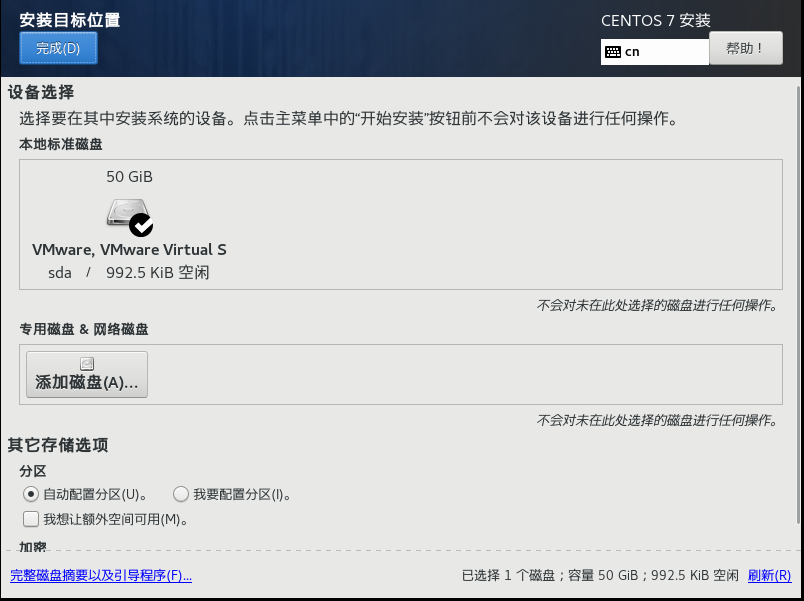This screenshot has height=601, width=804.
Task: Click the sda / 992.5 KiB 空闲 text
Action: pyautogui.click(x=129, y=272)
